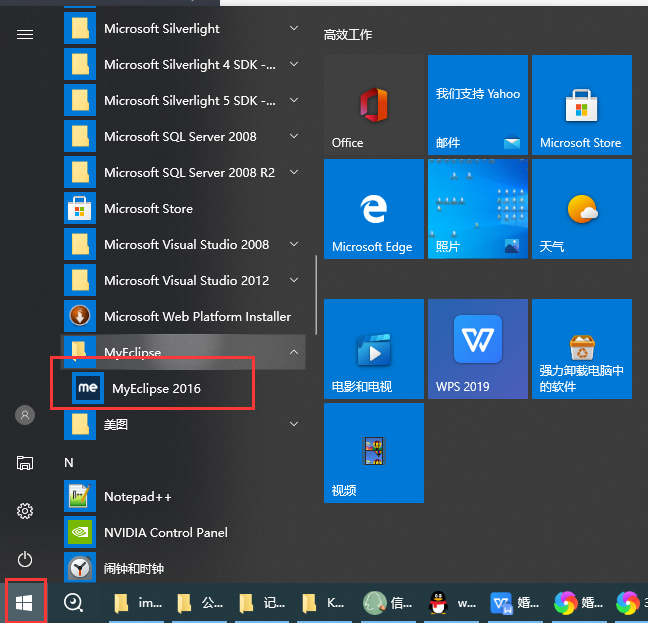The width and height of the screenshot is (648, 623).
Task: Open the Windows Start button
Action: [x=24, y=603]
